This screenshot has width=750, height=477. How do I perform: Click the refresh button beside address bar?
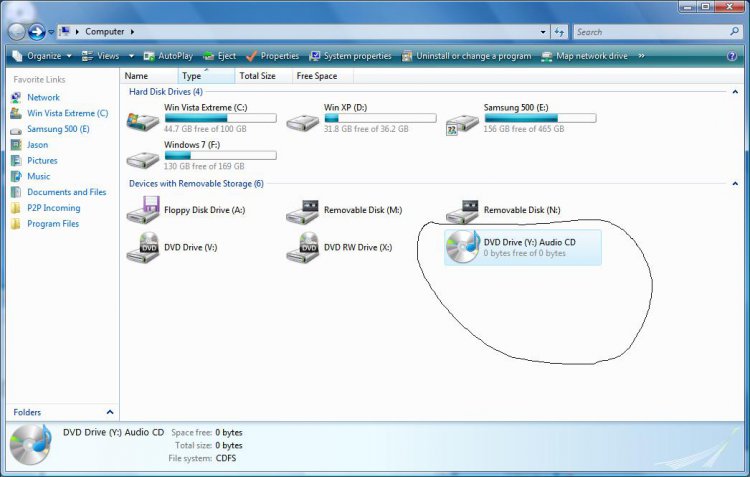[559, 32]
